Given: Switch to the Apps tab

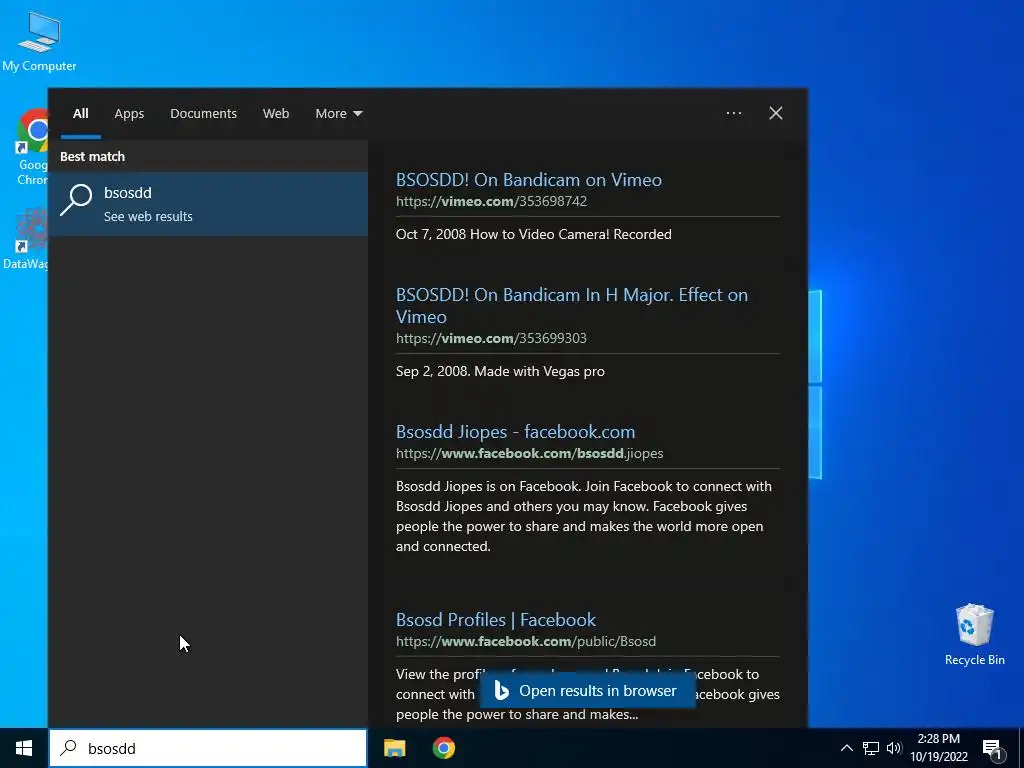Looking at the screenshot, I should (x=129, y=114).
